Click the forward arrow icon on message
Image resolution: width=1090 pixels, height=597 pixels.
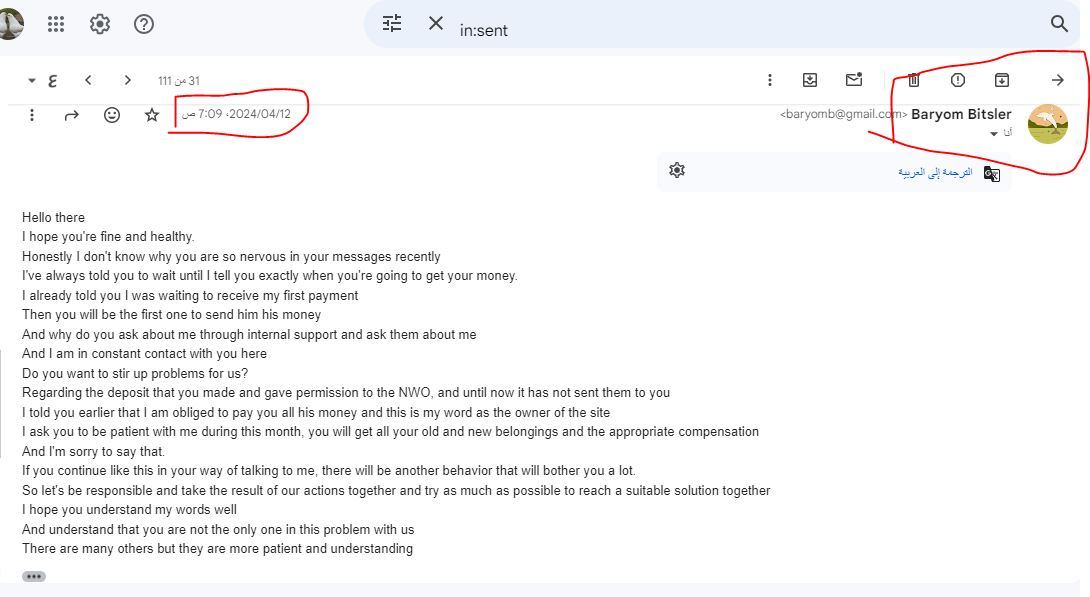[x=71, y=115]
